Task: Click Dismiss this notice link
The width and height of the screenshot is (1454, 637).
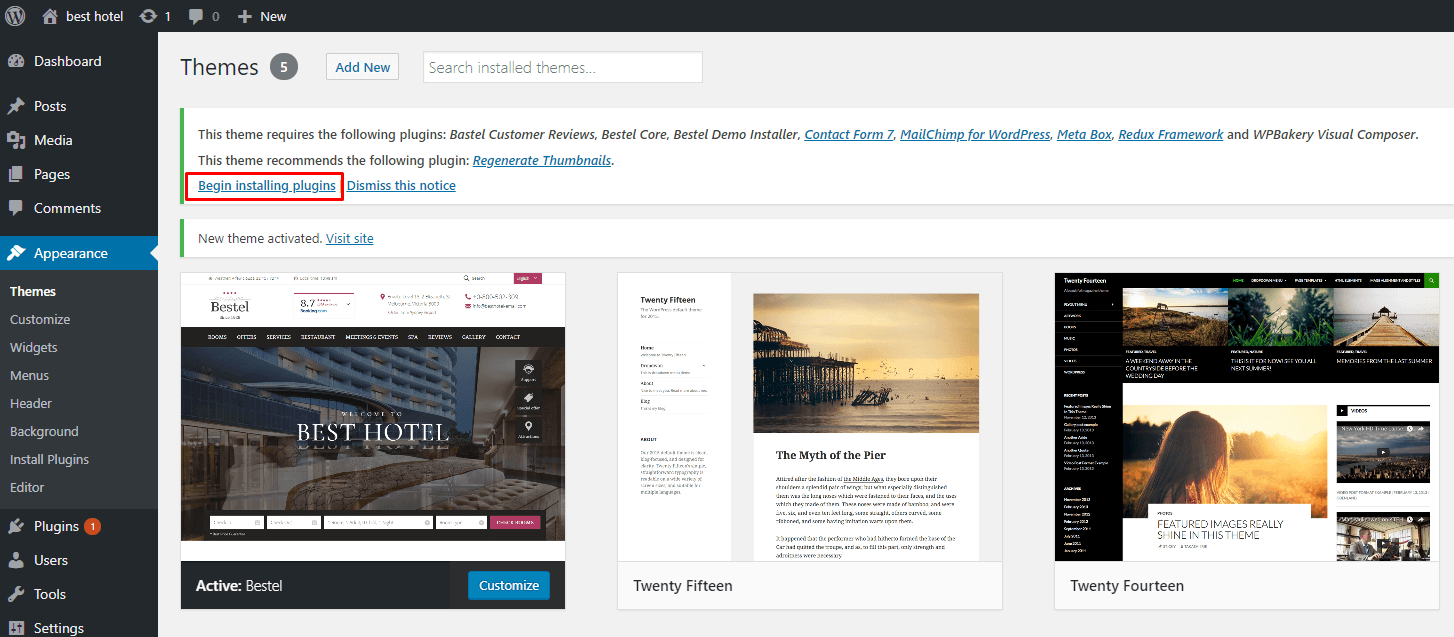Action: point(401,186)
